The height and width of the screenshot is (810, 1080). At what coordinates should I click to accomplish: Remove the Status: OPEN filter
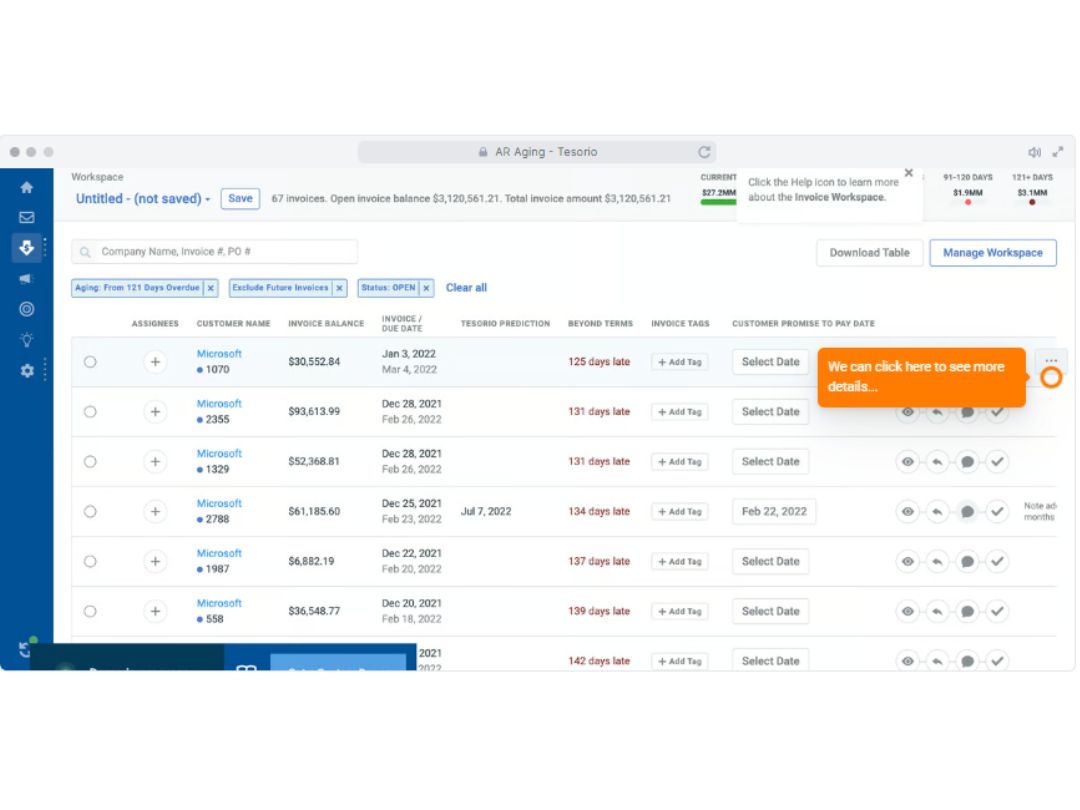point(426,288)
